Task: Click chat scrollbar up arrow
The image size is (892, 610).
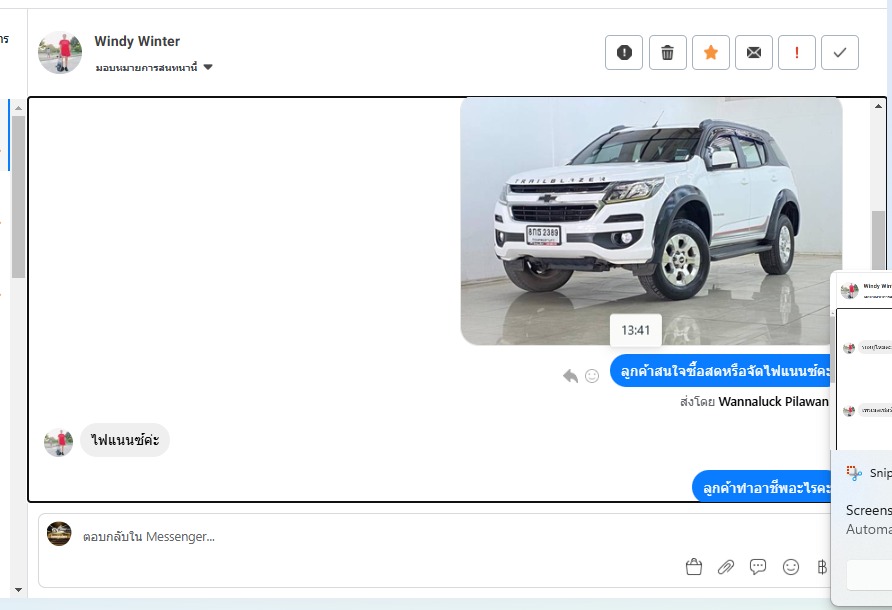Action: (878, 106)
